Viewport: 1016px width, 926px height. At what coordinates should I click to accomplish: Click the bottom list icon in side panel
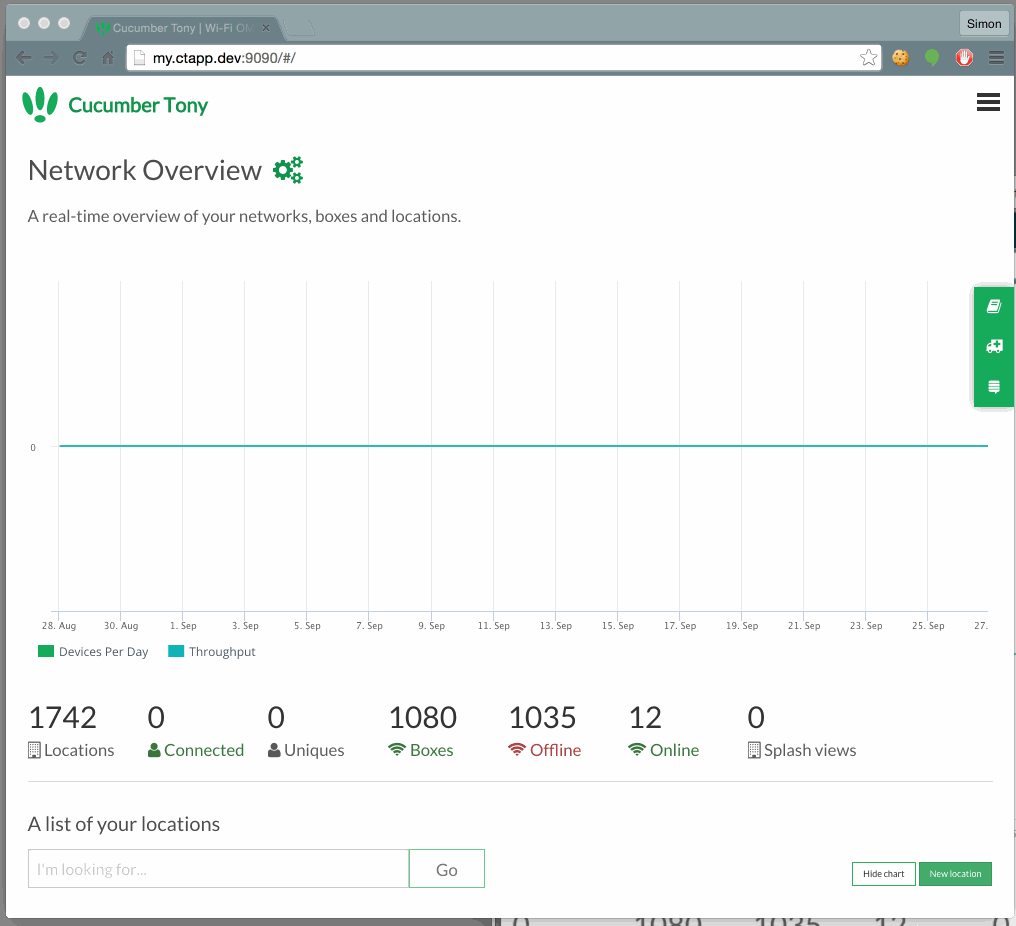tap(994, 387)
